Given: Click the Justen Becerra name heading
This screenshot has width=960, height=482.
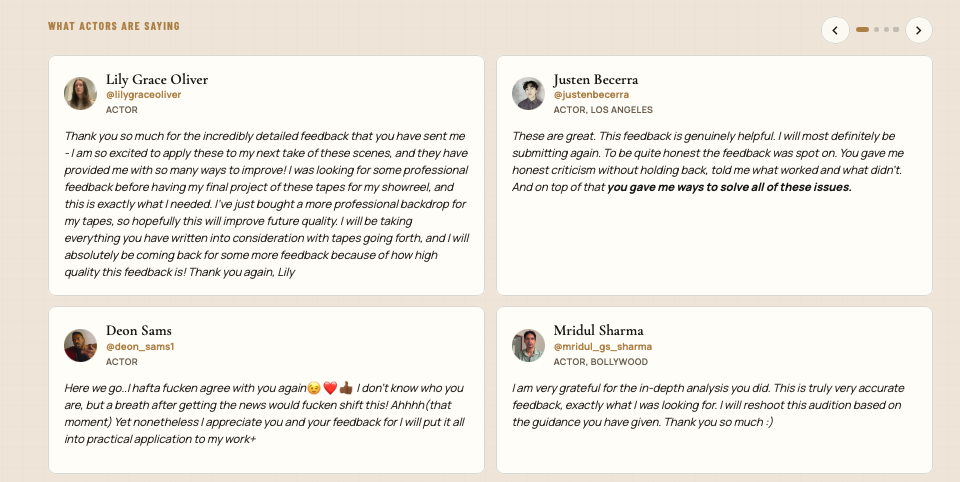Looking at the screenshot, I should [x=596, y=80].
